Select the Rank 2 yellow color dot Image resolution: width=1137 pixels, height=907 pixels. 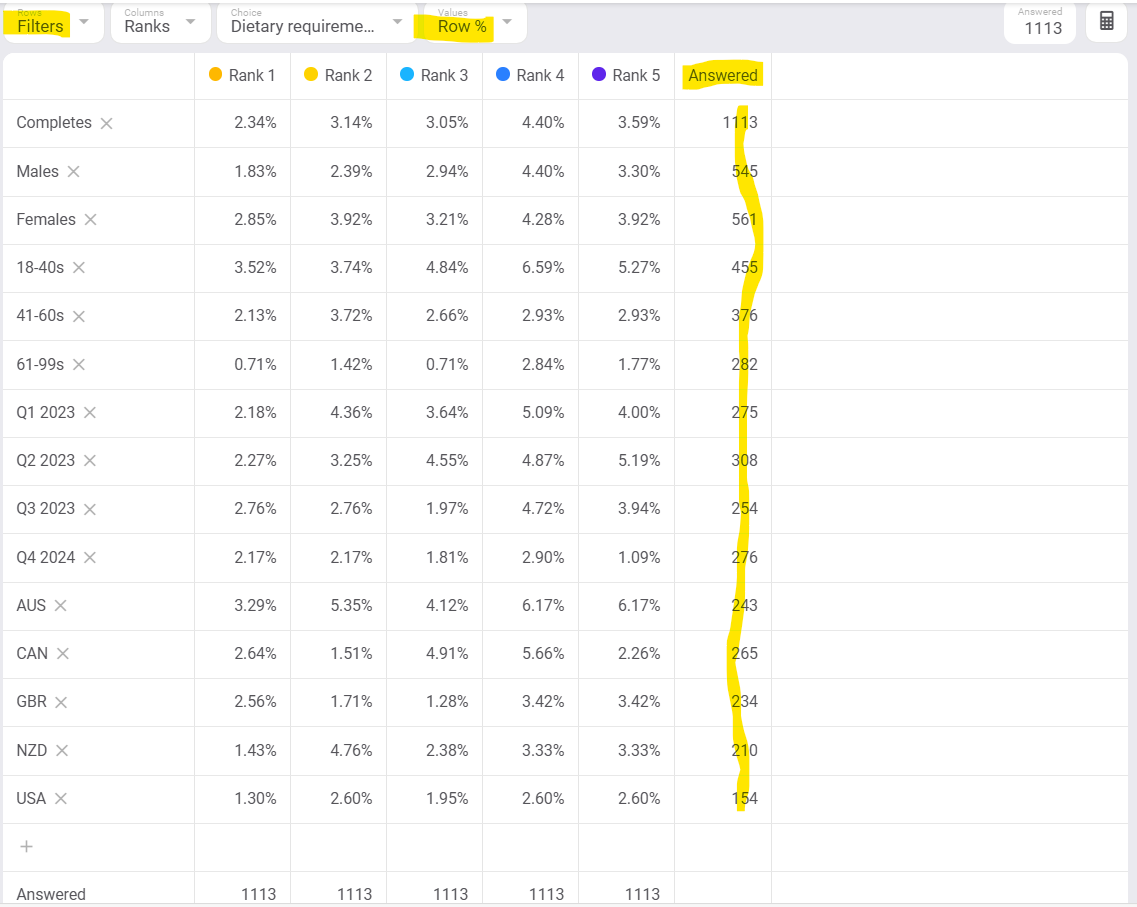[309, 74]
